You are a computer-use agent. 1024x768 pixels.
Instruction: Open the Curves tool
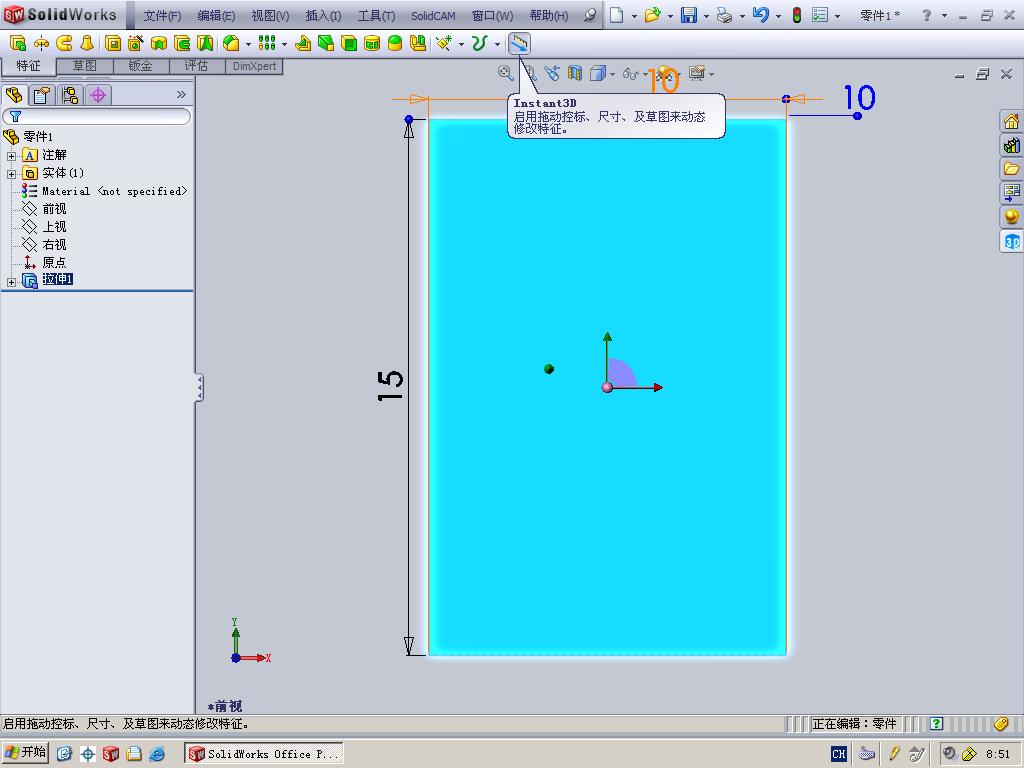pos(480,43)
